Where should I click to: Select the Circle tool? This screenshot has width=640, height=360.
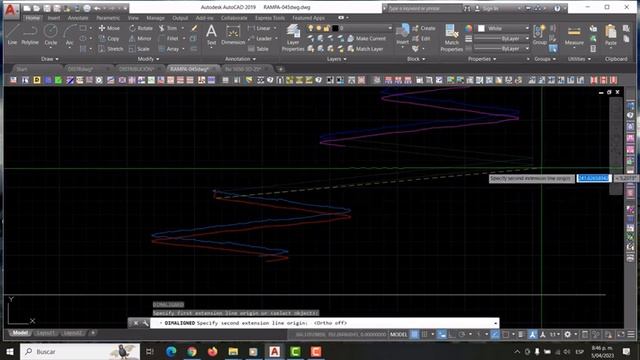pyautogui.click(x=51, y=34)
